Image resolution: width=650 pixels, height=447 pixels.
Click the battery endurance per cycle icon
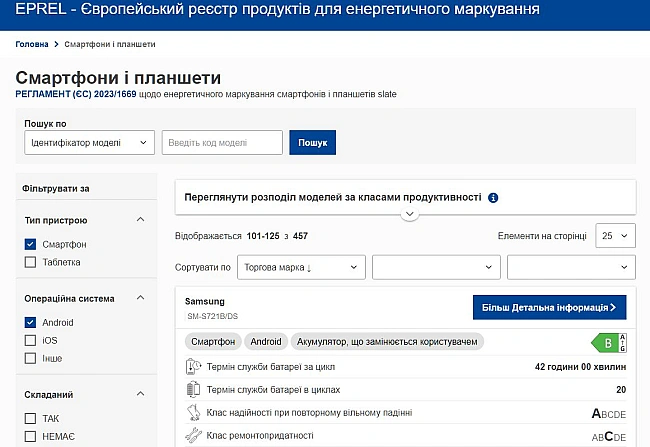[x=193, y=367]
